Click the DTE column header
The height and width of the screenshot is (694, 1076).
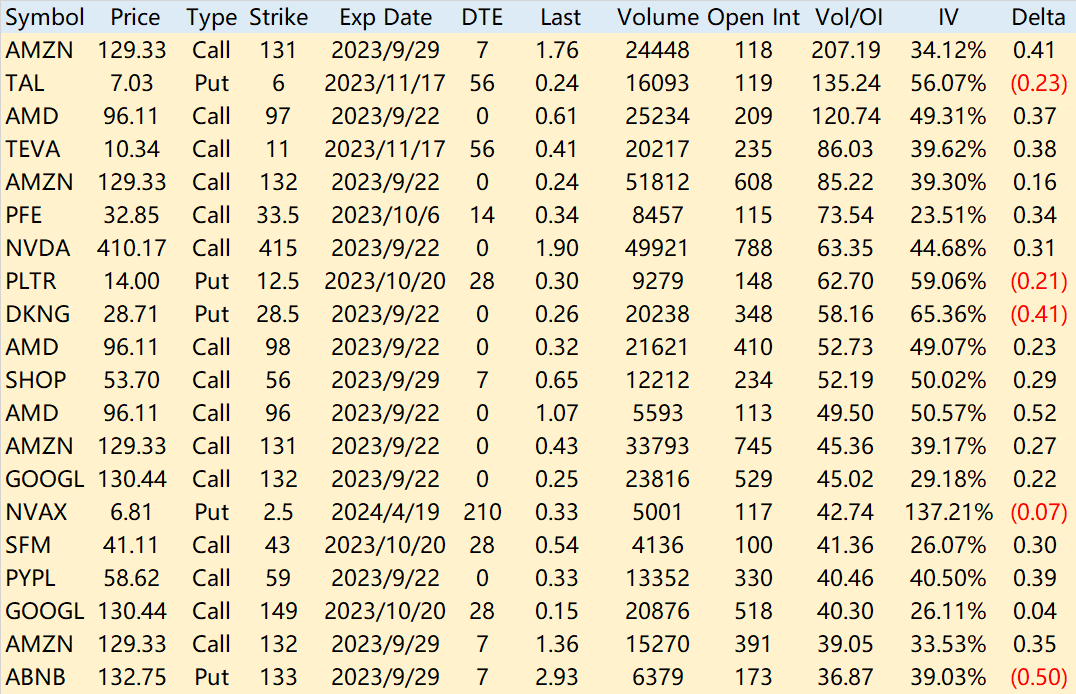pos(482,17)
